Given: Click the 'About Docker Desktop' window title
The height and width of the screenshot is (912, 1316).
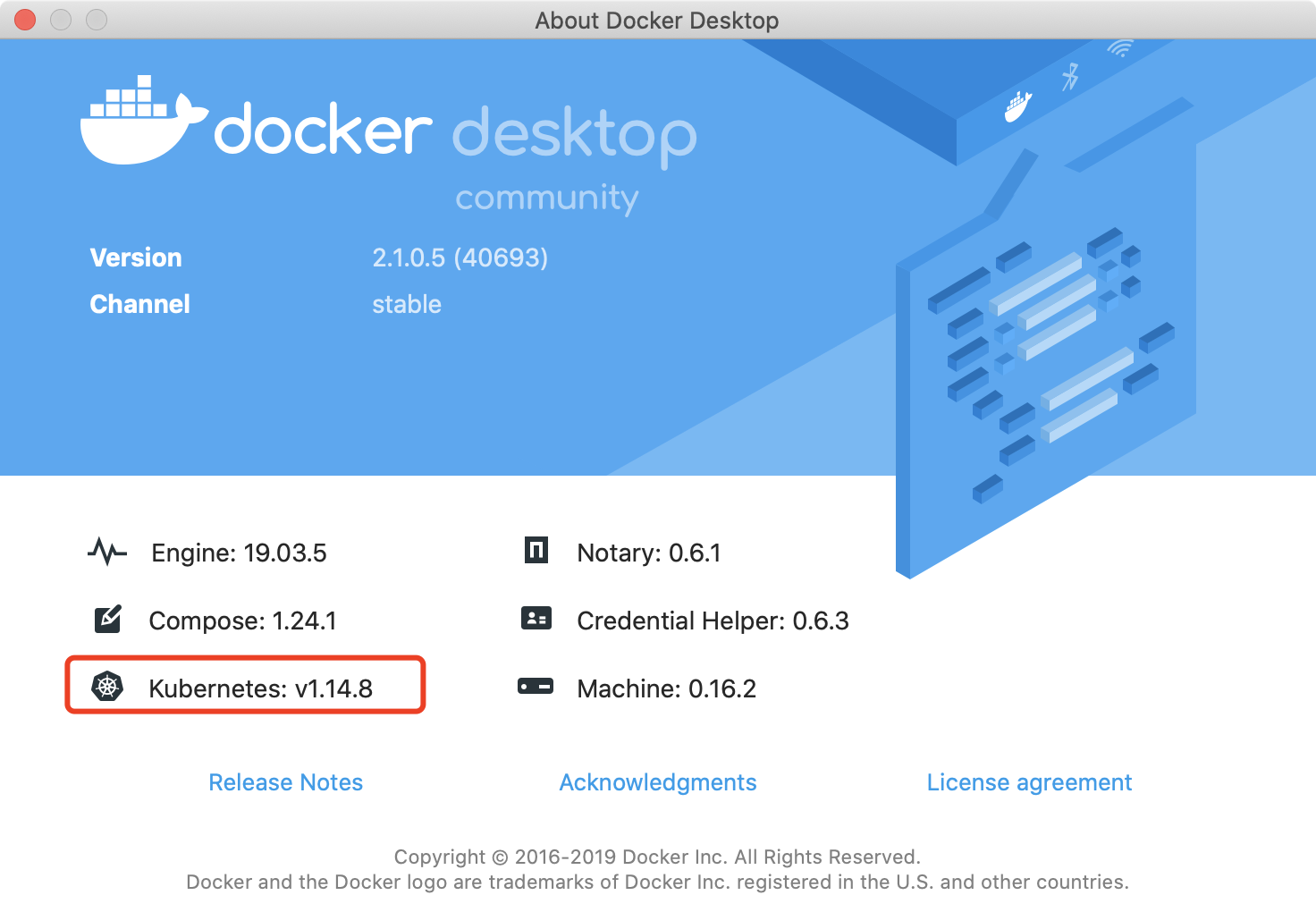Looking at the screenshot, I should 657,20.
